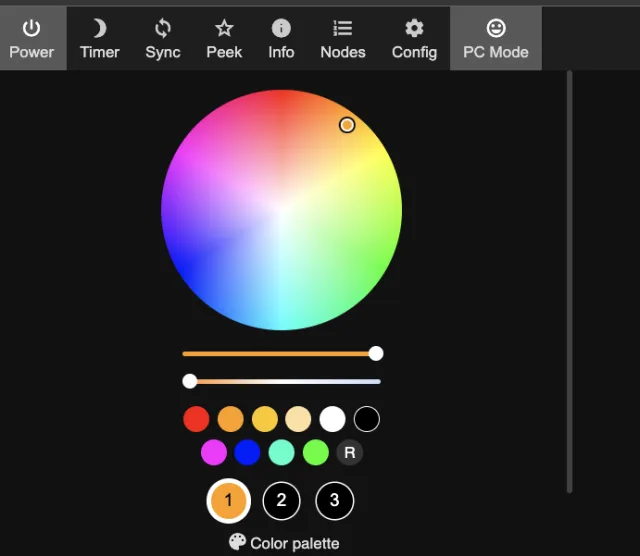
Task: Pick the white quick color swatch
Action: click(333, 419)
